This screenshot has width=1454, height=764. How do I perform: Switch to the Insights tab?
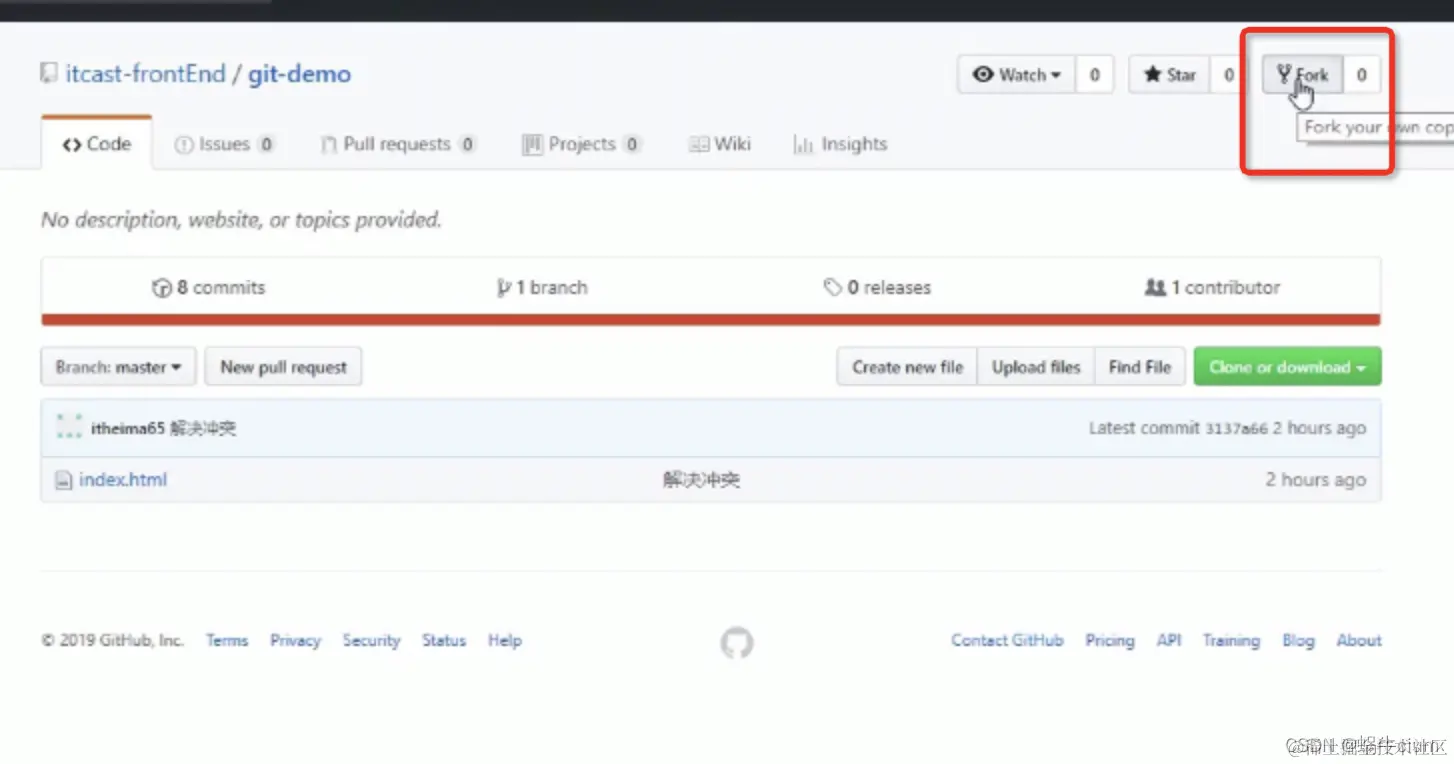(840, 144)
